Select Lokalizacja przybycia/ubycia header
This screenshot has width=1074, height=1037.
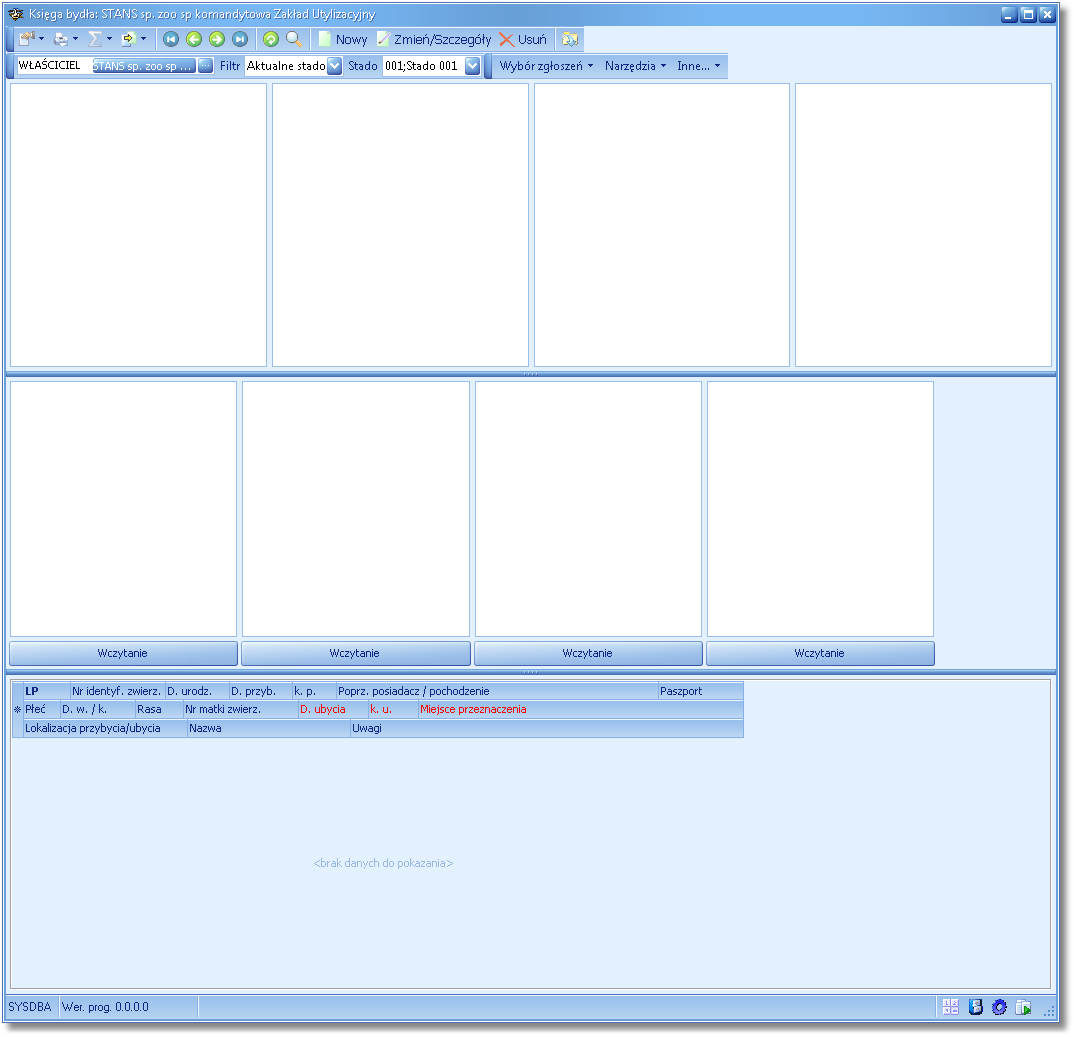click(x=105, y=728)
